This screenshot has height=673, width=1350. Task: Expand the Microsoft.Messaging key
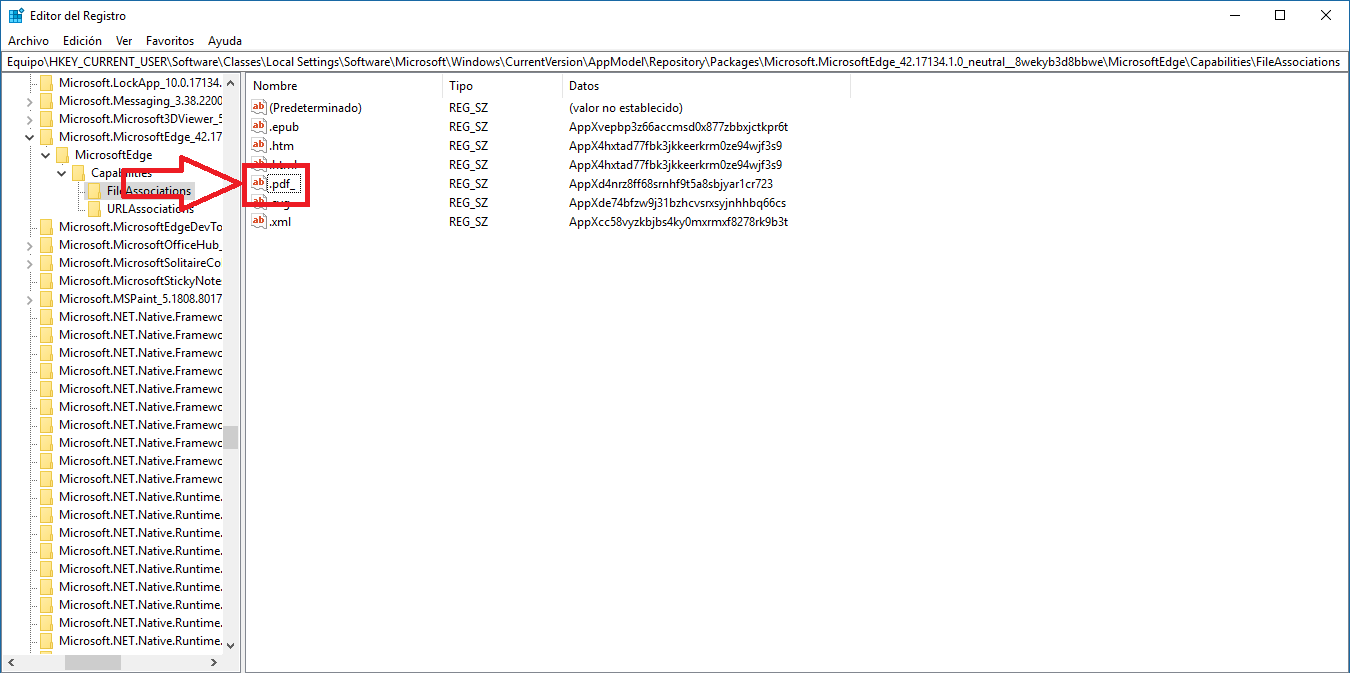pos(29,101)
